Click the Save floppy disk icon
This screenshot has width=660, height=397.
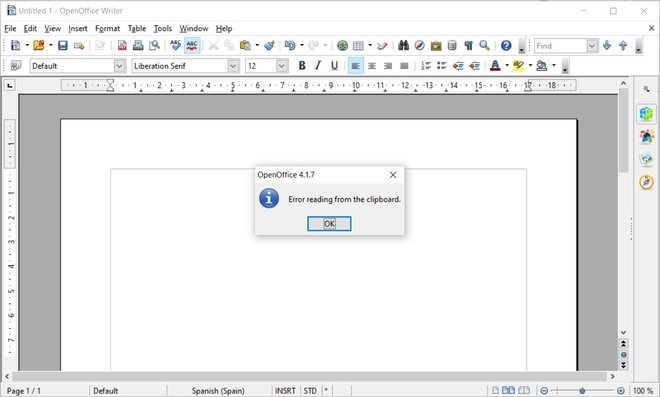pos(63,45)
